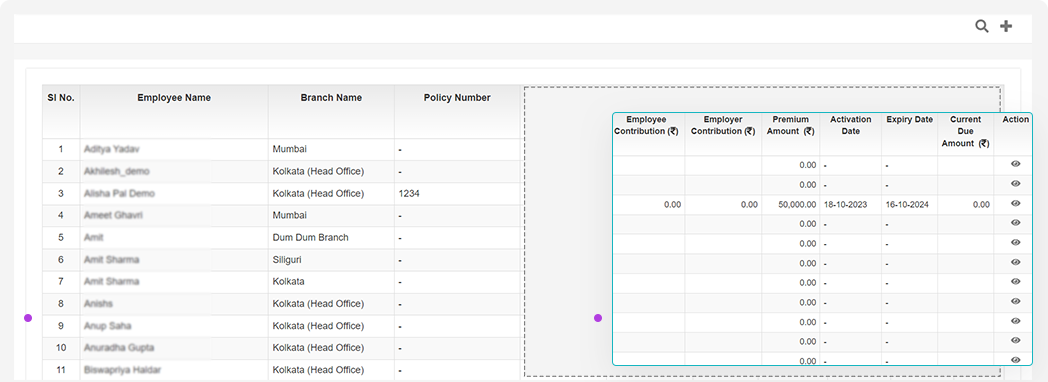This screenshot has width=1048, height=382.
Task: Select employee Alisha Pal Demo
Action: 120,194
